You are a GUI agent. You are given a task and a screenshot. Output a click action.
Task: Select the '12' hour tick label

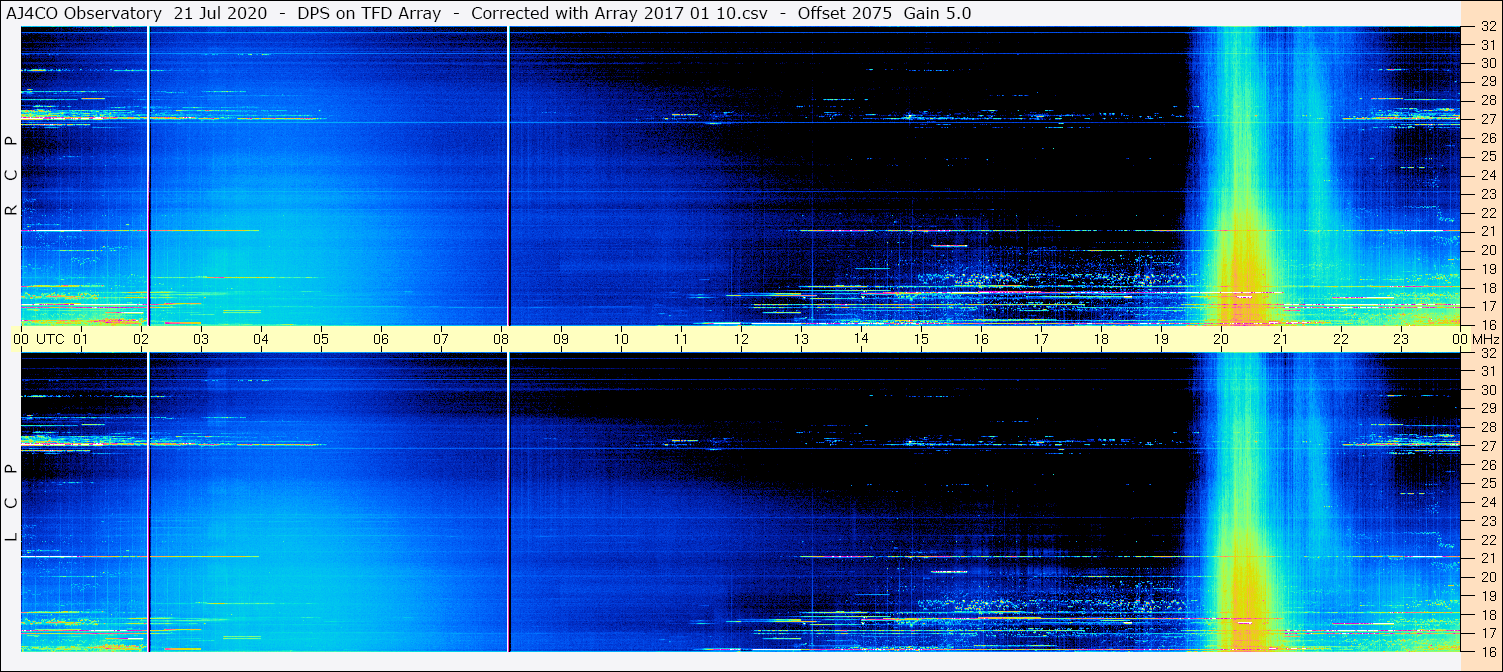click(x=741, y=339)
